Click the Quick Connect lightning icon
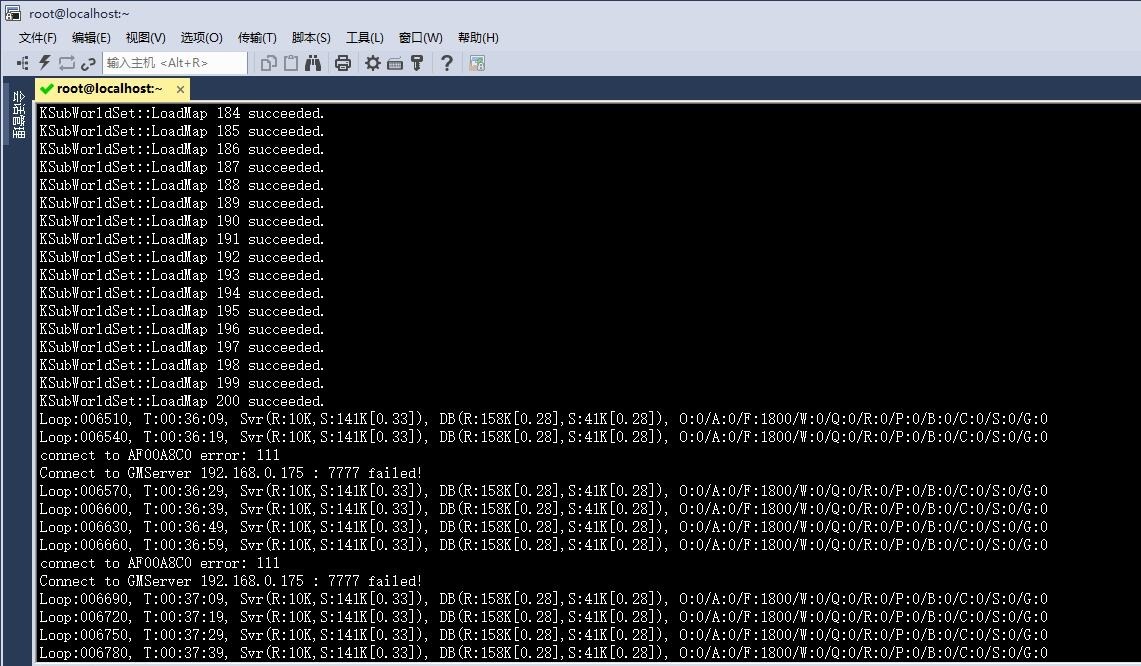 click(x=44, y=63)
